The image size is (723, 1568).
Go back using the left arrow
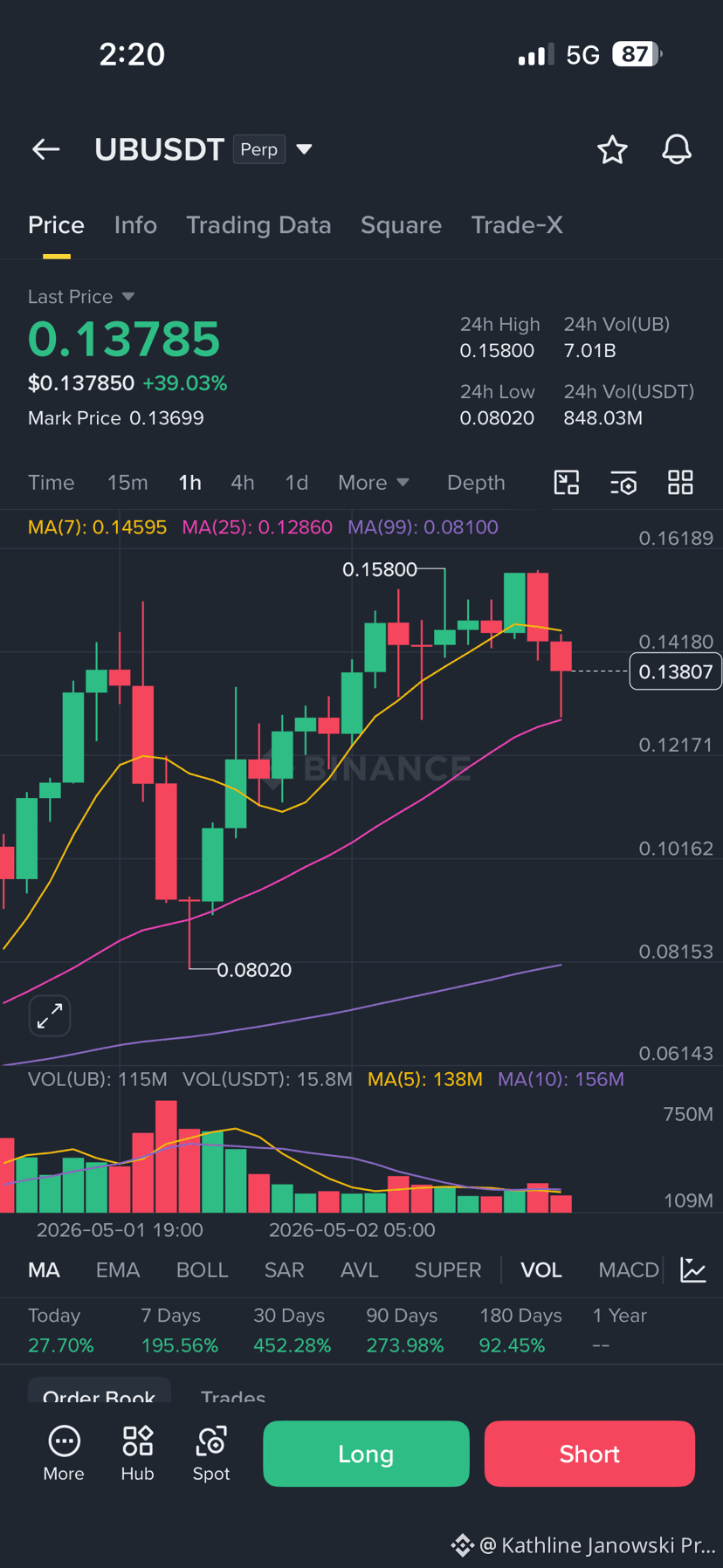click(46, 149)
